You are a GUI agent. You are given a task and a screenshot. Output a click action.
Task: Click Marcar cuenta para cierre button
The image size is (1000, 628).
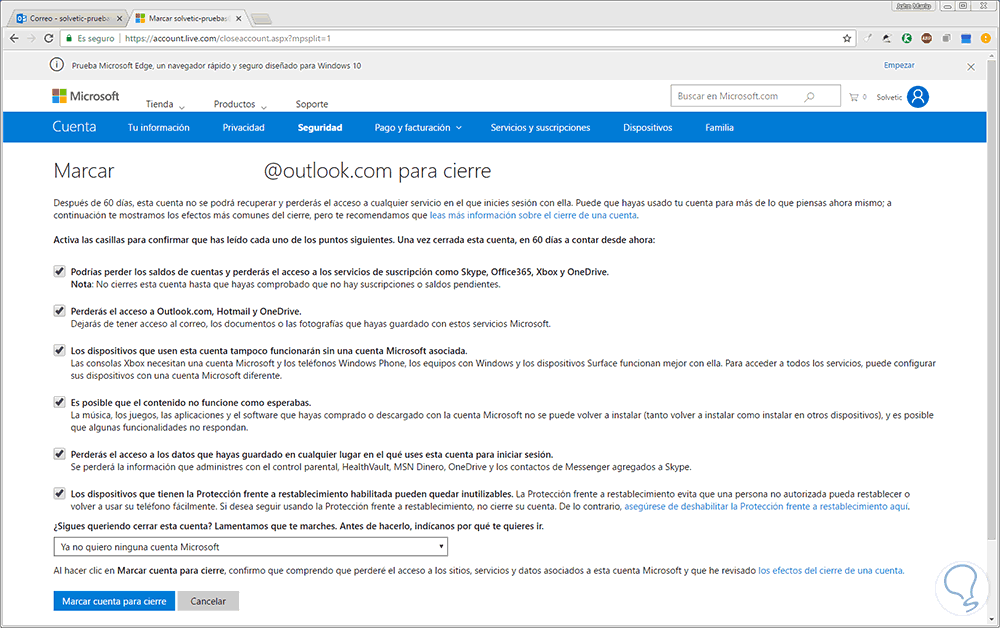click(x=114, y=601)
